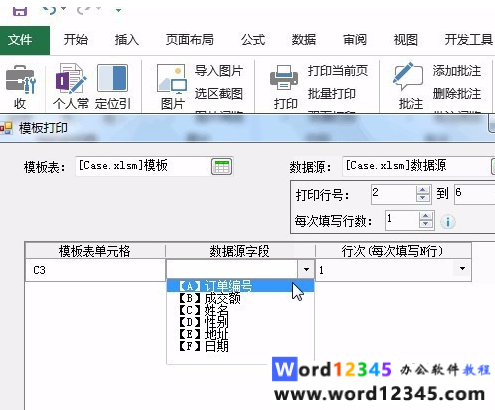Viewport: 495px width, 410px height.
Task: Open the 页面布局 ribbon tab
Action: (x=190, y=40)
